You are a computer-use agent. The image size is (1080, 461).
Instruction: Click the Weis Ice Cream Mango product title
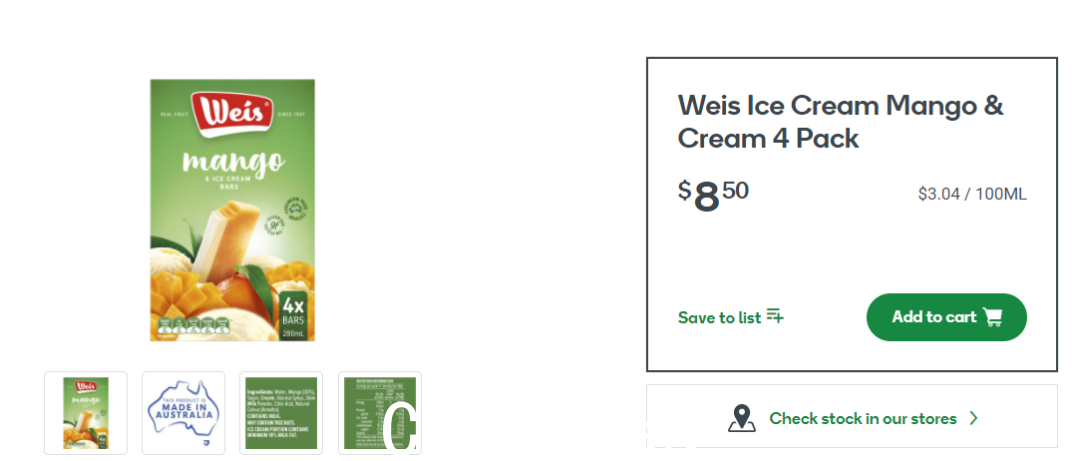coord(840,122)
